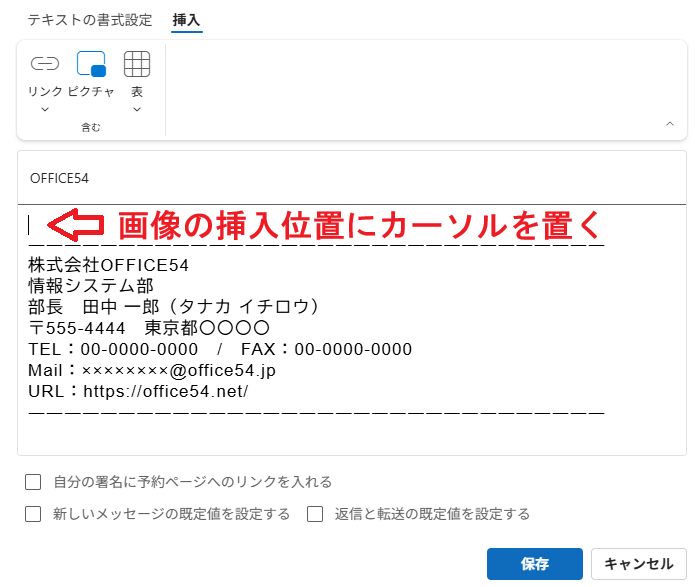The height and width of the screenshot is (587, 695).
Task: Expand the リンク dropdown chevron
Action: (45, 109)
